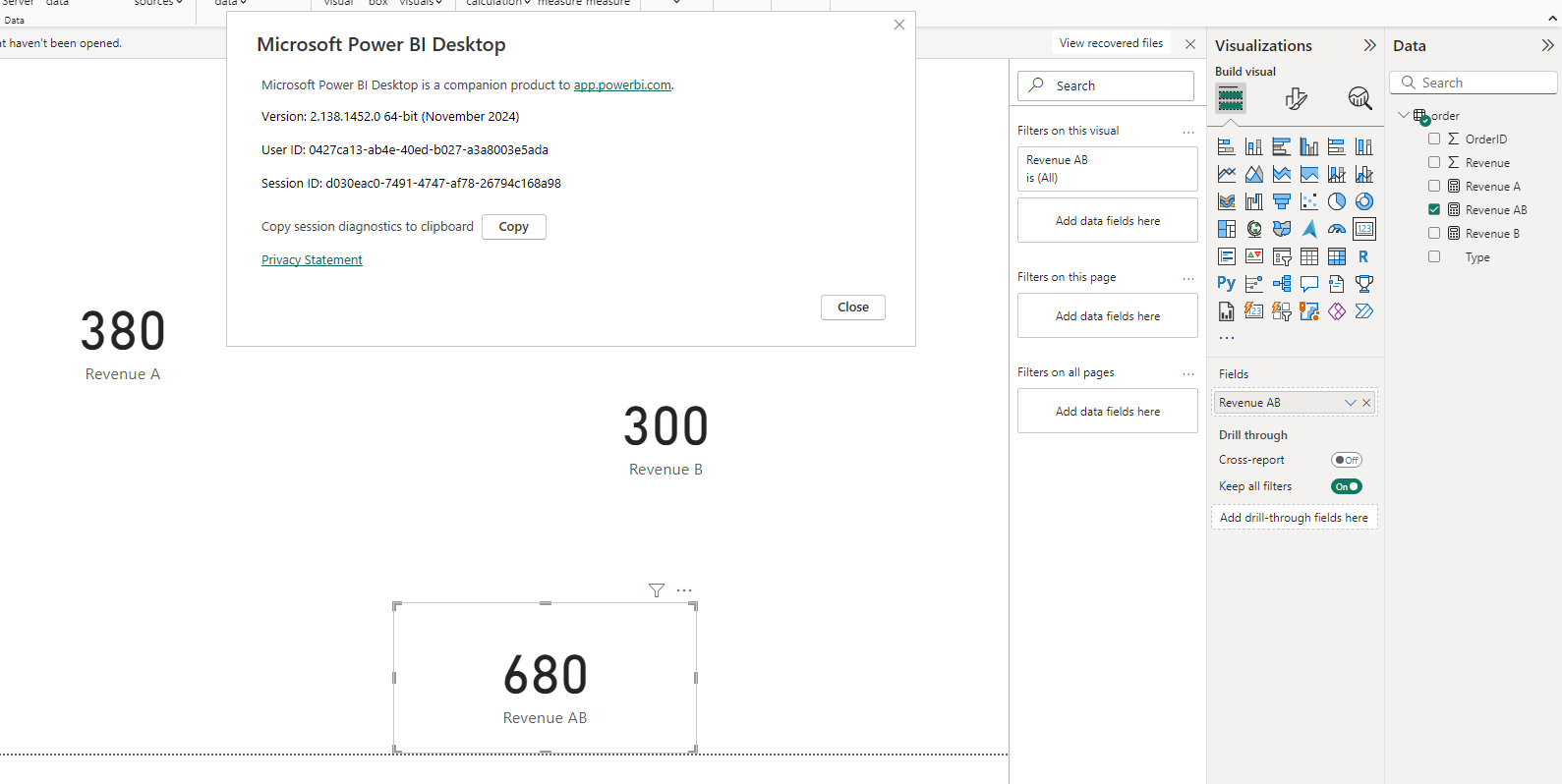The image size is (1562, 784).
Task: Pick the funnel chart visual
Action: pyautogui.click(x=1281, y=201)
